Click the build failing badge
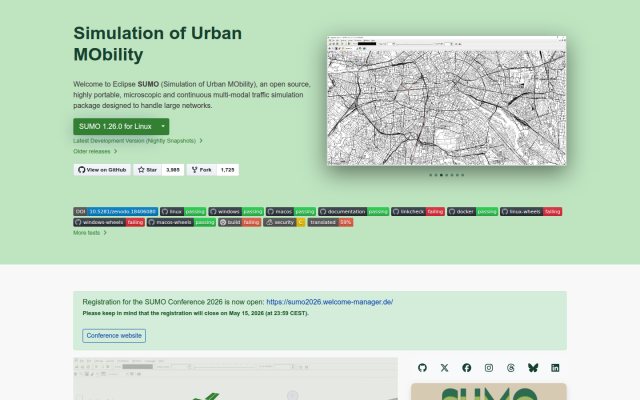 [240, 222]
